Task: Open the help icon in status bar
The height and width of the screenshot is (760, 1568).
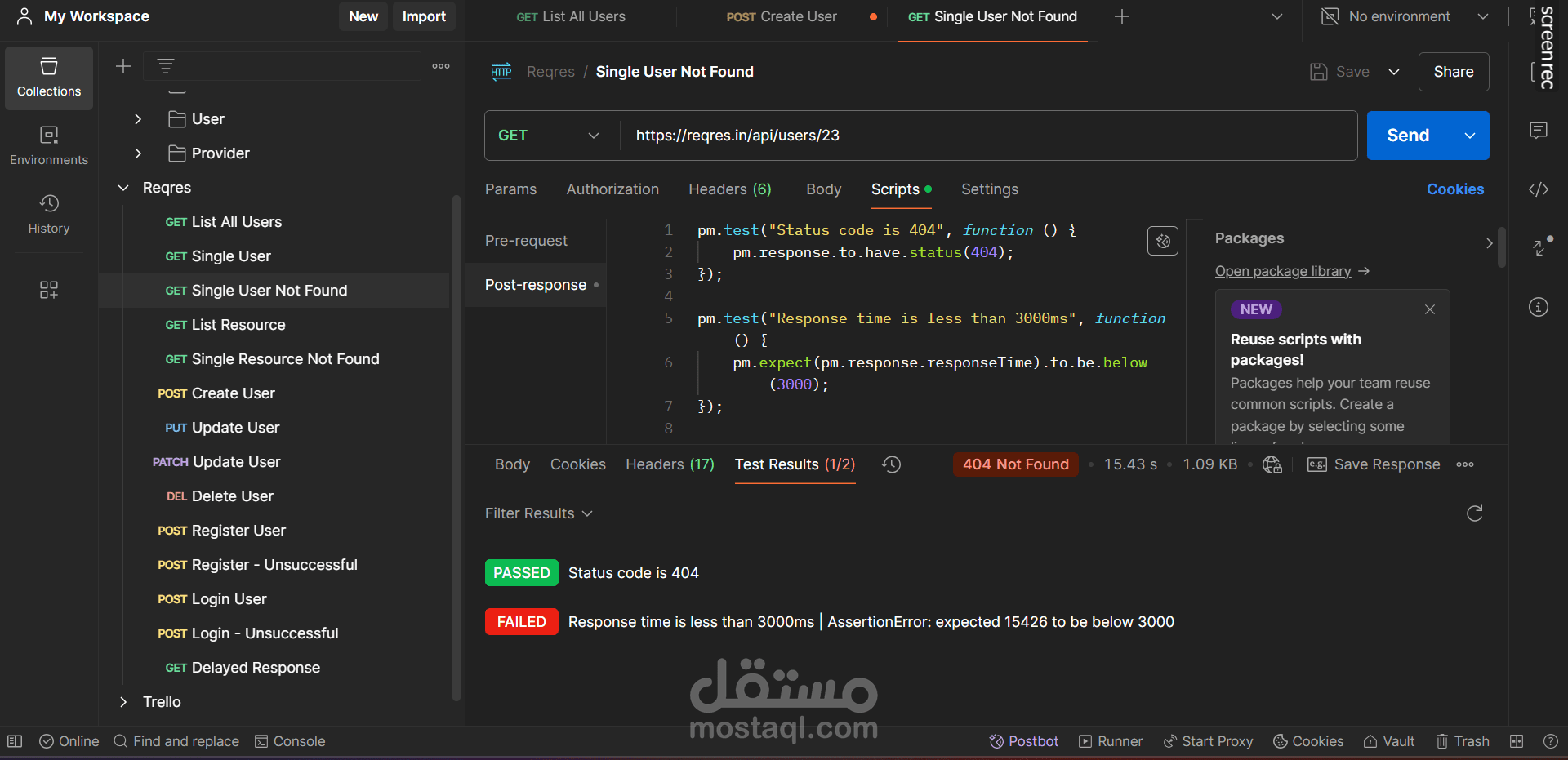Action: [x=1550, y=741]
